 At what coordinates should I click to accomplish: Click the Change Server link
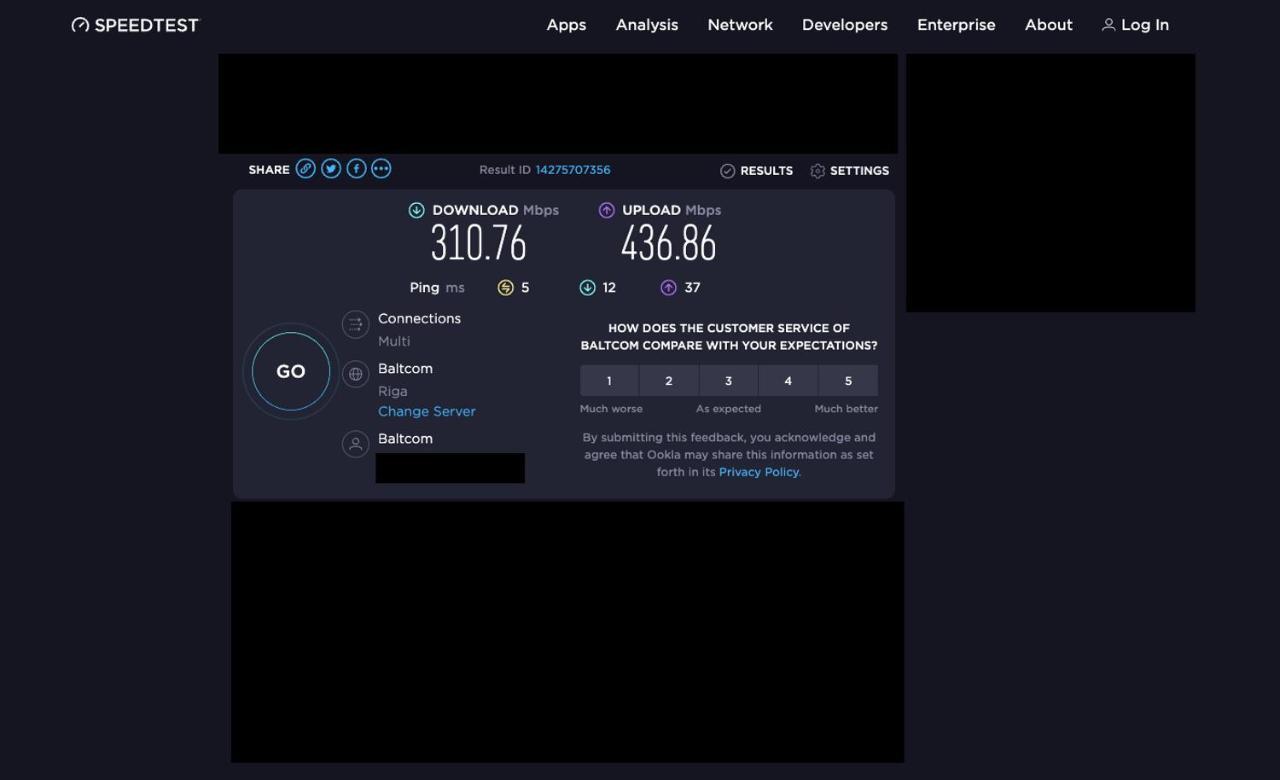427,411
